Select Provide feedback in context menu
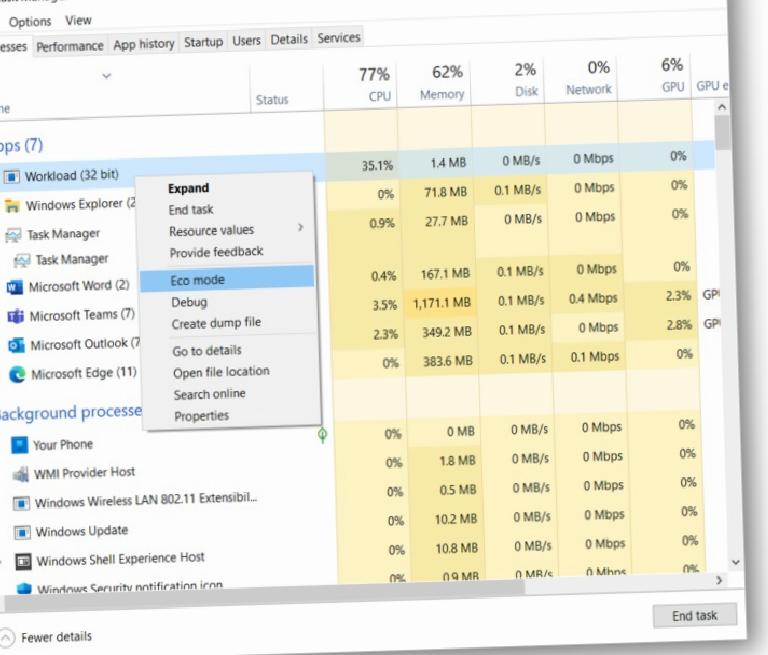The width and height of the screenshot is (768, 655). (x=216, y=252)
